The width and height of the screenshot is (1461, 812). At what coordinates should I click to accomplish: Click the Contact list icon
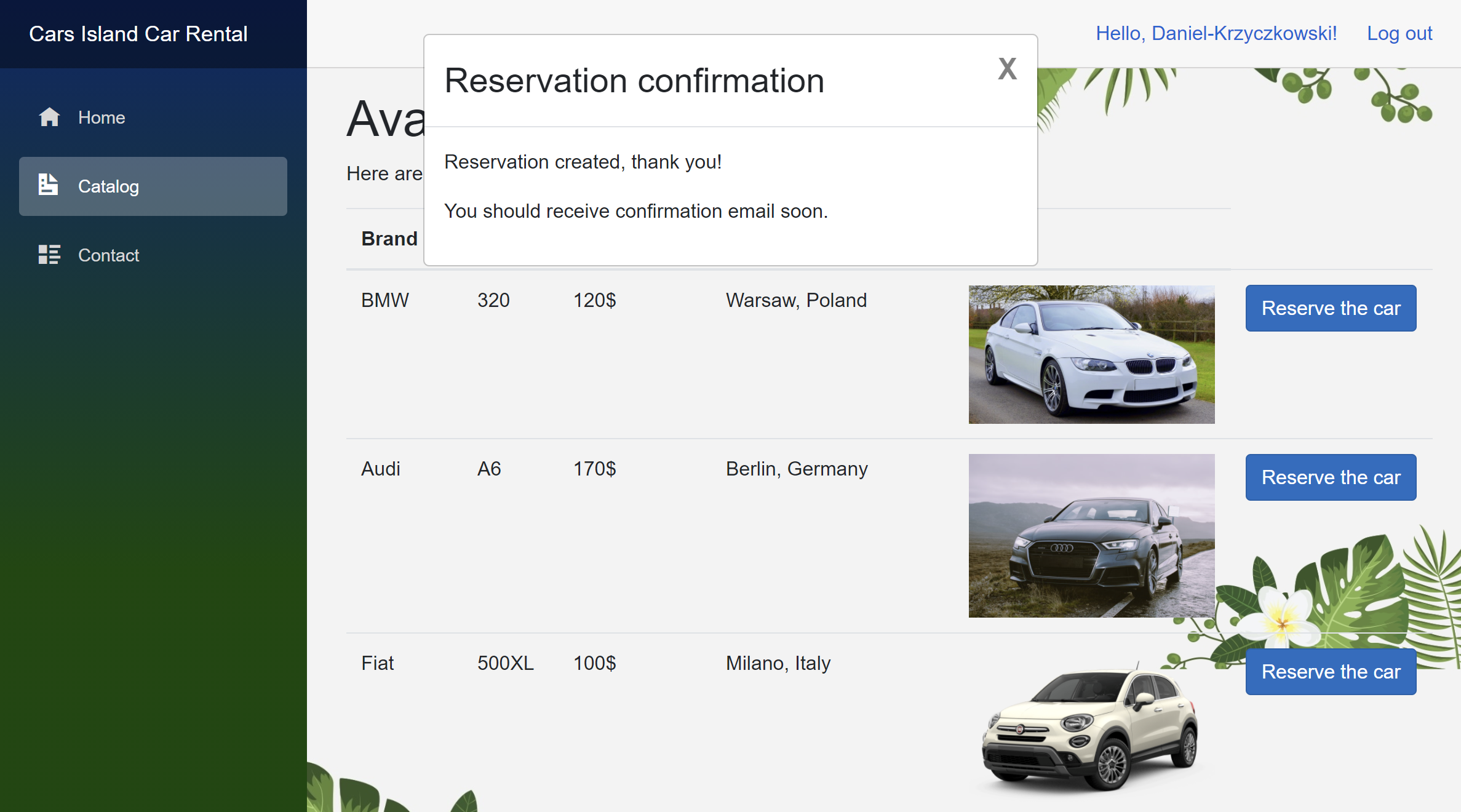49,254
